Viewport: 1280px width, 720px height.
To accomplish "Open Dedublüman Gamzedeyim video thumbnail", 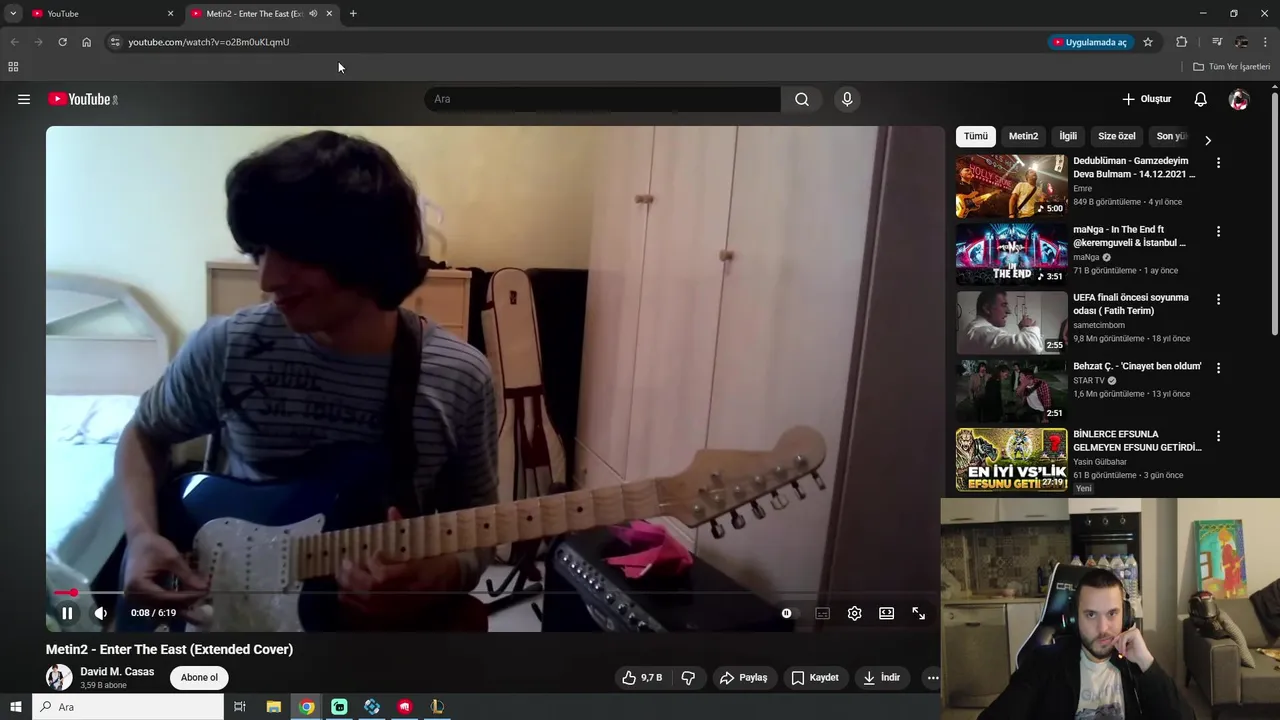I will 1011,186.
